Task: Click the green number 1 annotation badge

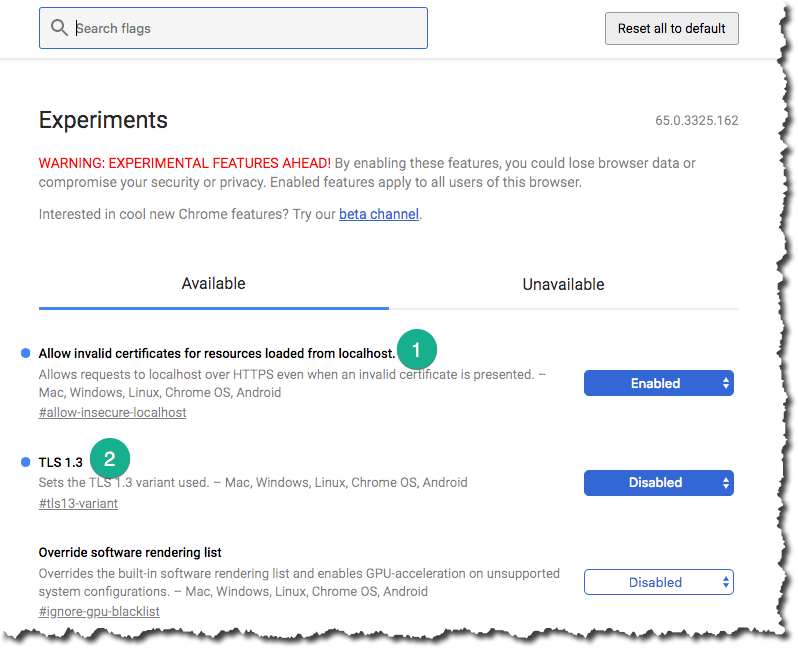Action: point(417,350)
